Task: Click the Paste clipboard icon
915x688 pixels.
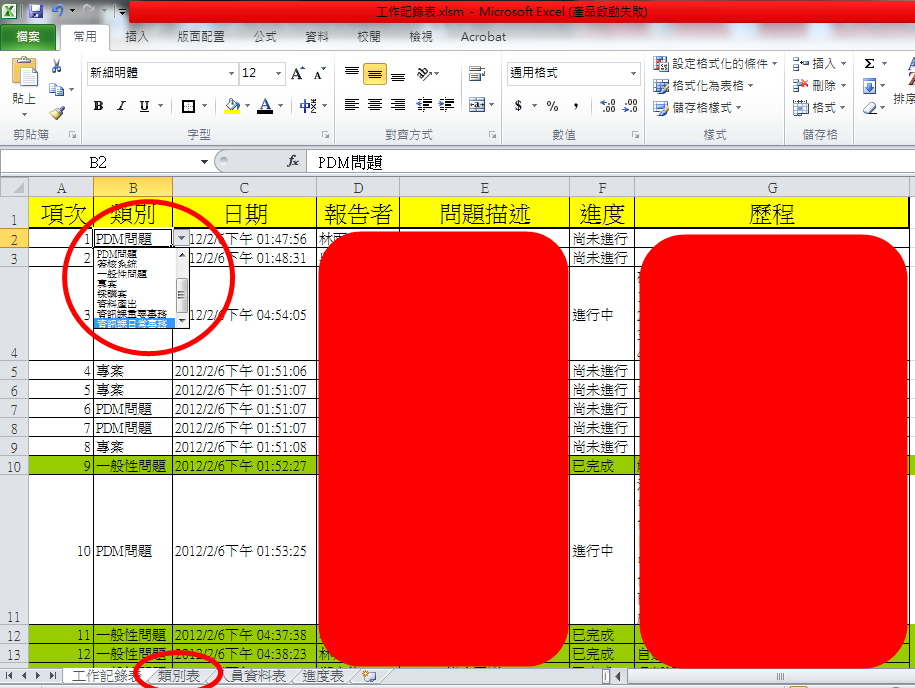Action: pos(25,72)
